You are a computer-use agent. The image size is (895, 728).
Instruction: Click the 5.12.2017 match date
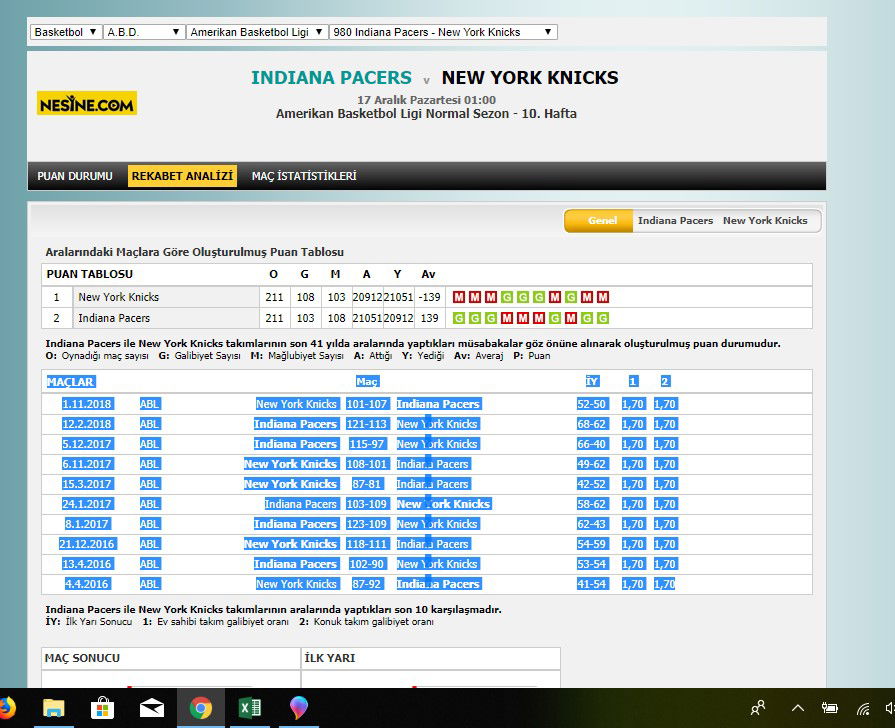(x=87, y=444)
